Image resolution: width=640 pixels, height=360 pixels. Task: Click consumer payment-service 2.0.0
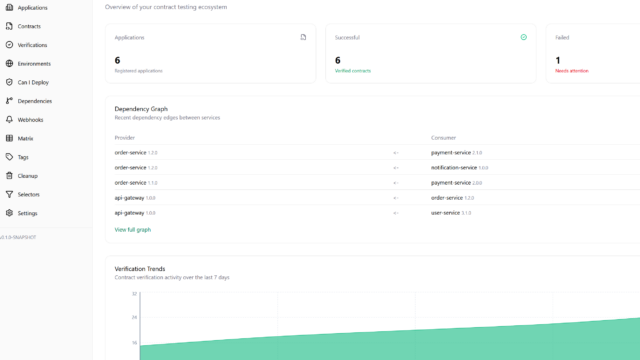click(456, 183)
